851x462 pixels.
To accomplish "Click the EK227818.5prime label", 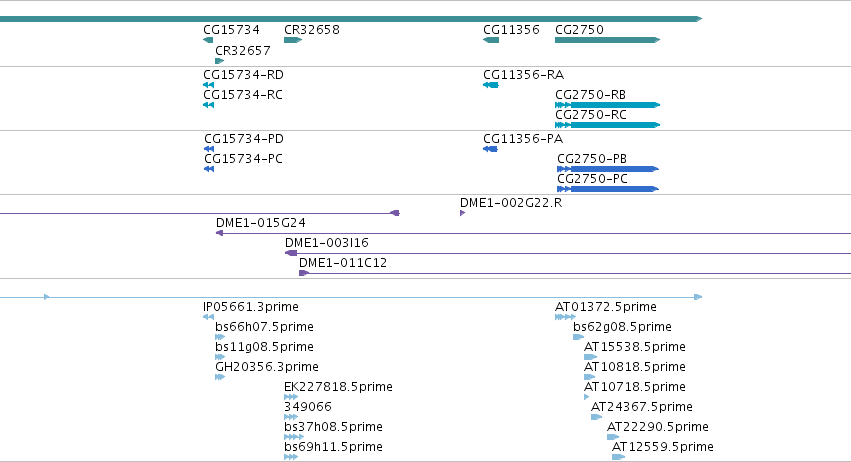I will point(338,387).
